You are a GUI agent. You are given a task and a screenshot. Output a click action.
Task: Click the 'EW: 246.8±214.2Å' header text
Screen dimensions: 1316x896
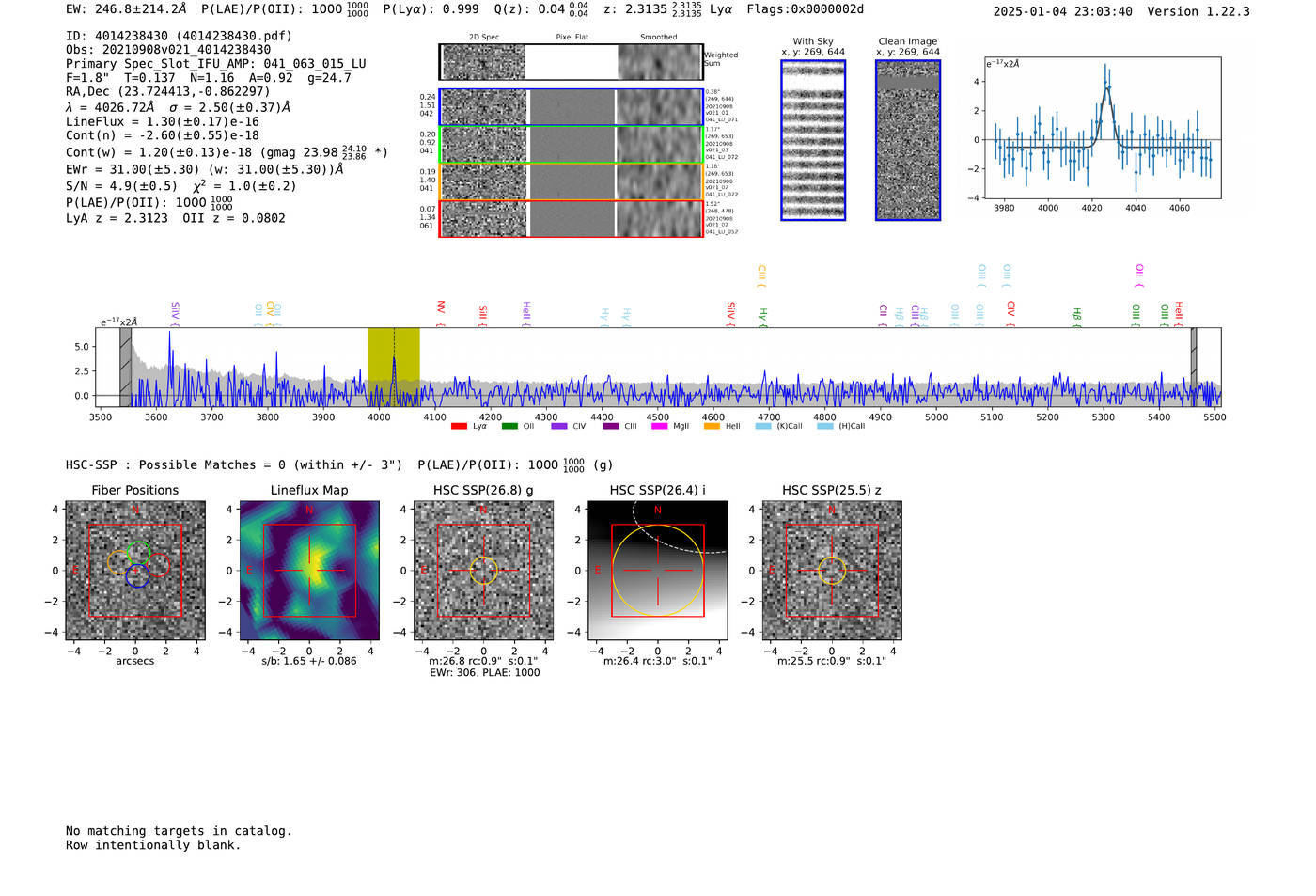pos(126,9)
